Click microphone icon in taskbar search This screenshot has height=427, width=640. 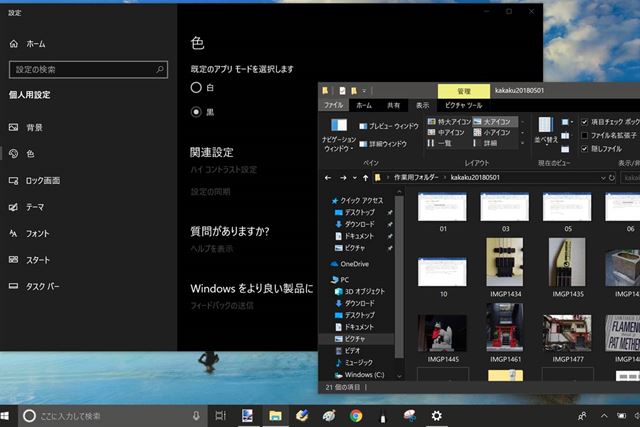click(196, 416)
